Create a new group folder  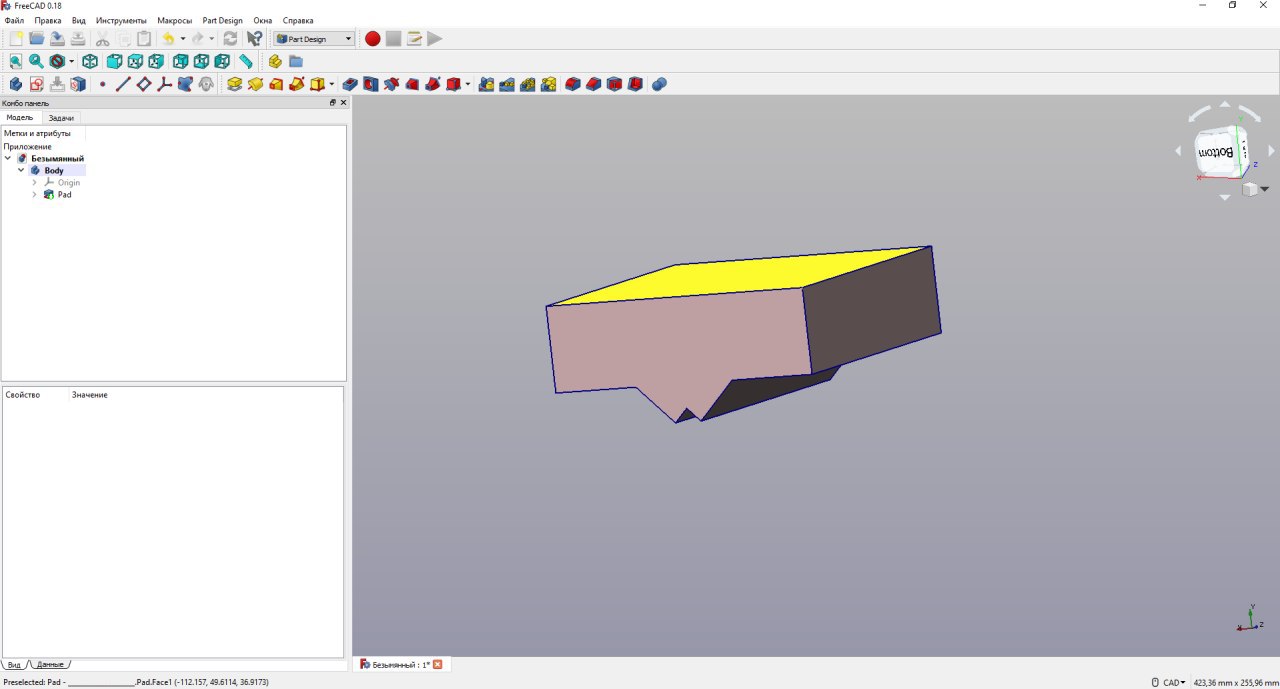(x=296, y=61)
